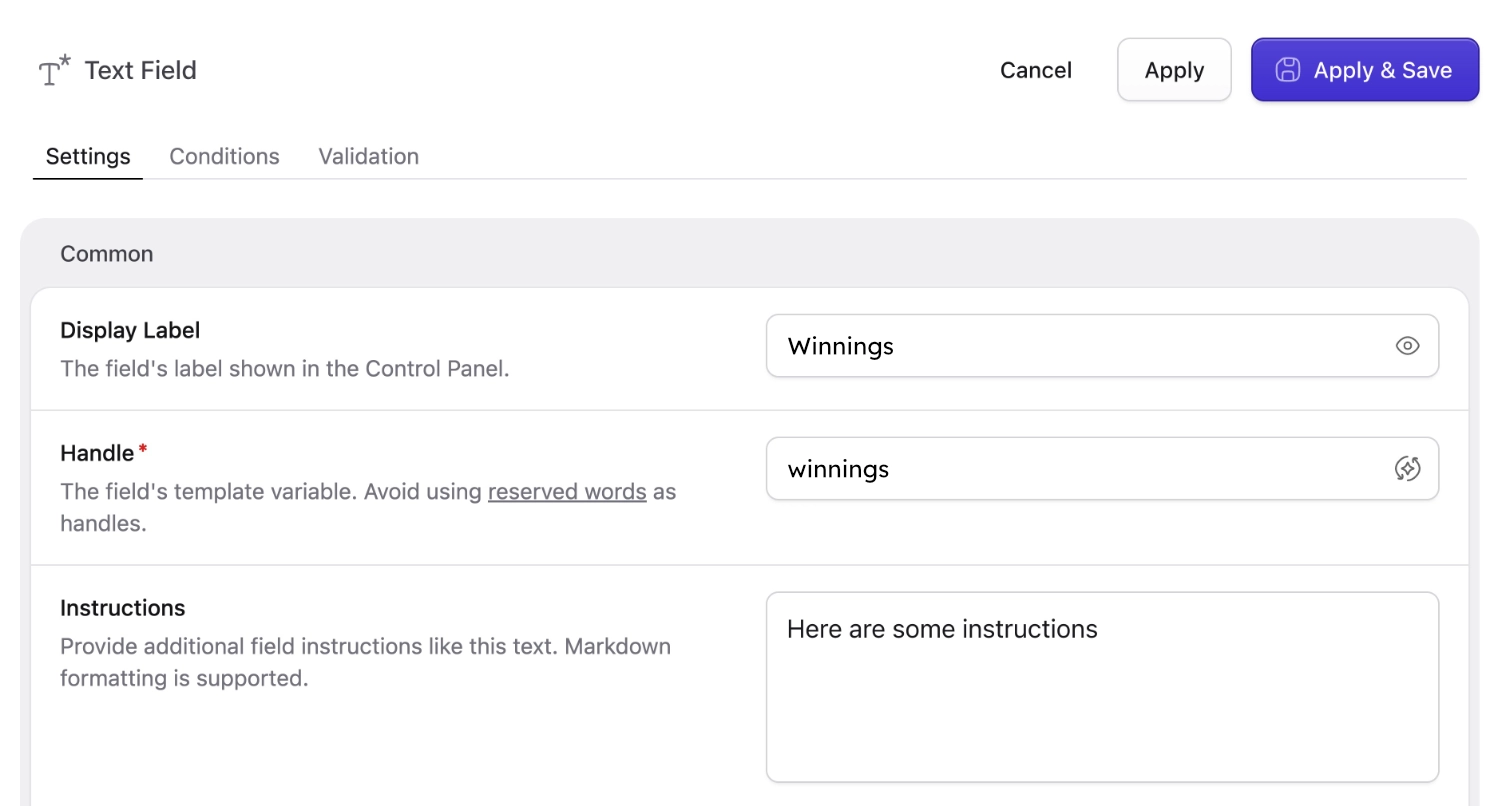The height and width of the screenshot is (806, 1500).
Task: Click the Instructions field heading
Action: tap(122, 608)
